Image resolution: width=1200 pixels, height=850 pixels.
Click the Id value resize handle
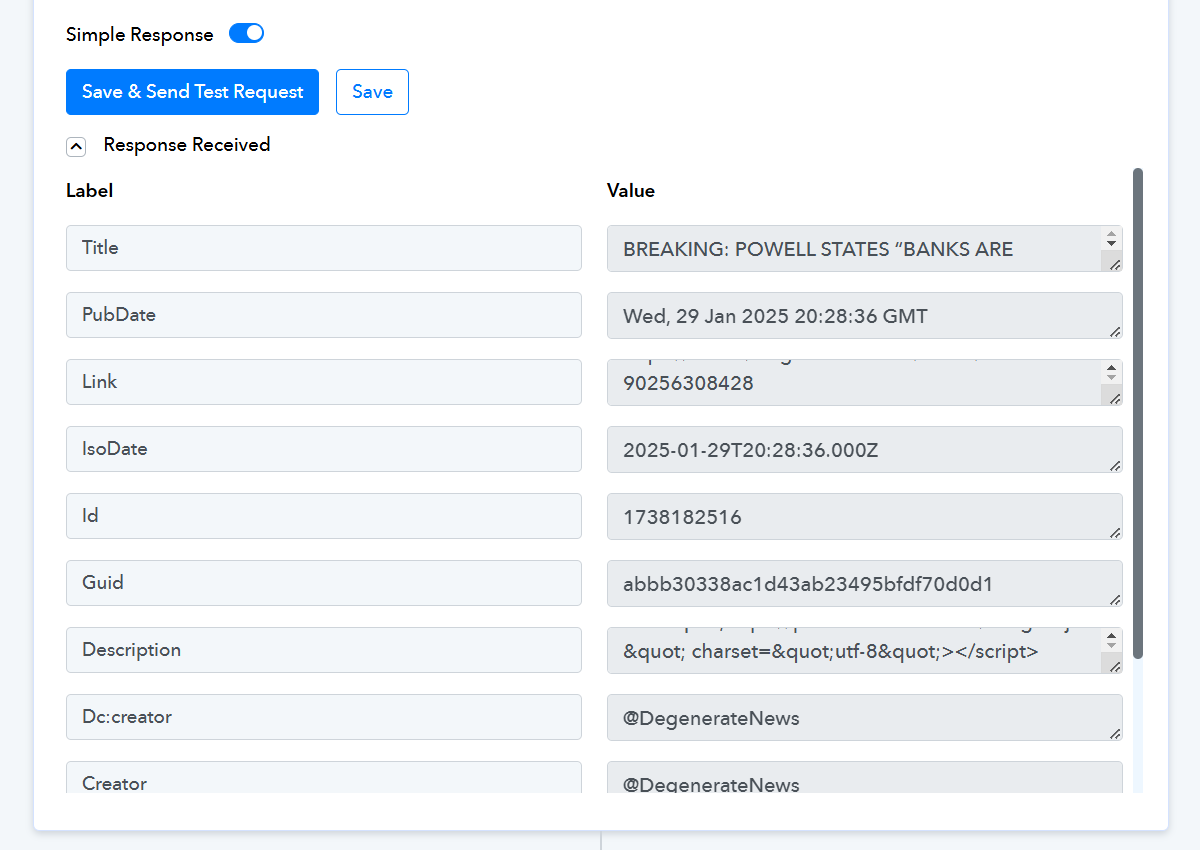[x=1114, y=532]
